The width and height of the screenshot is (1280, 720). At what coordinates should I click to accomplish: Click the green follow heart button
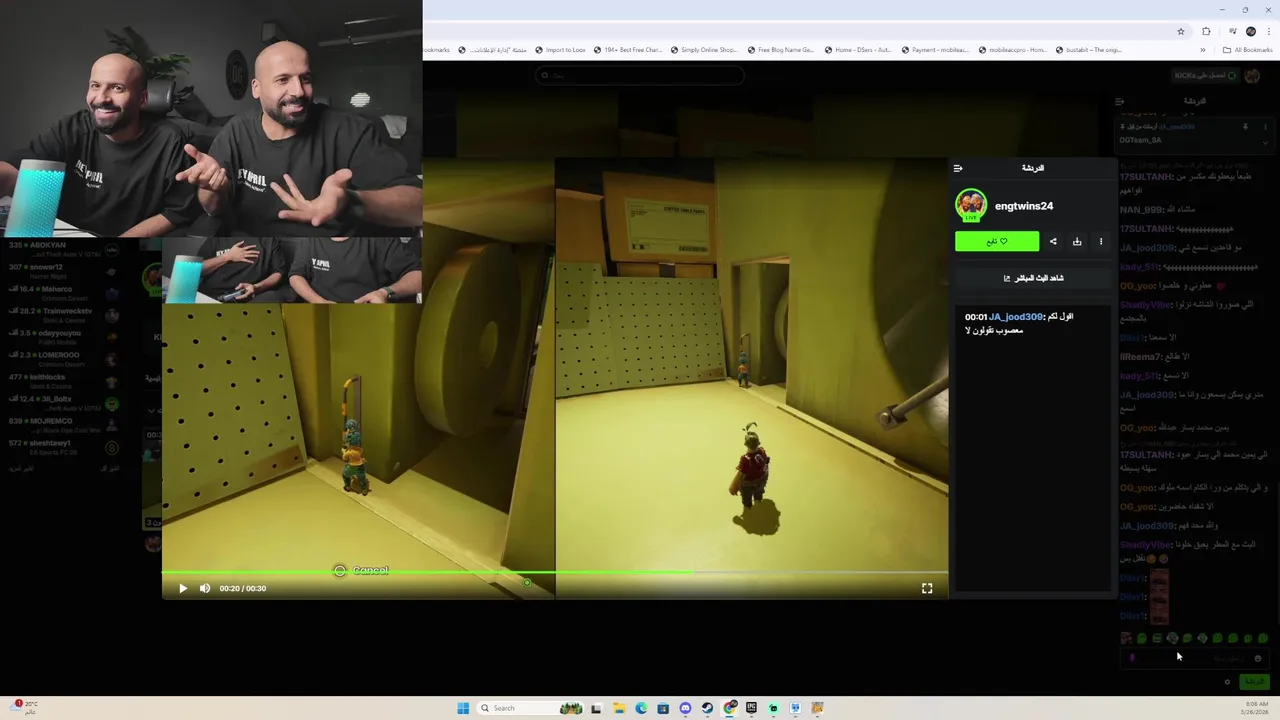click(x=997, y=241)
